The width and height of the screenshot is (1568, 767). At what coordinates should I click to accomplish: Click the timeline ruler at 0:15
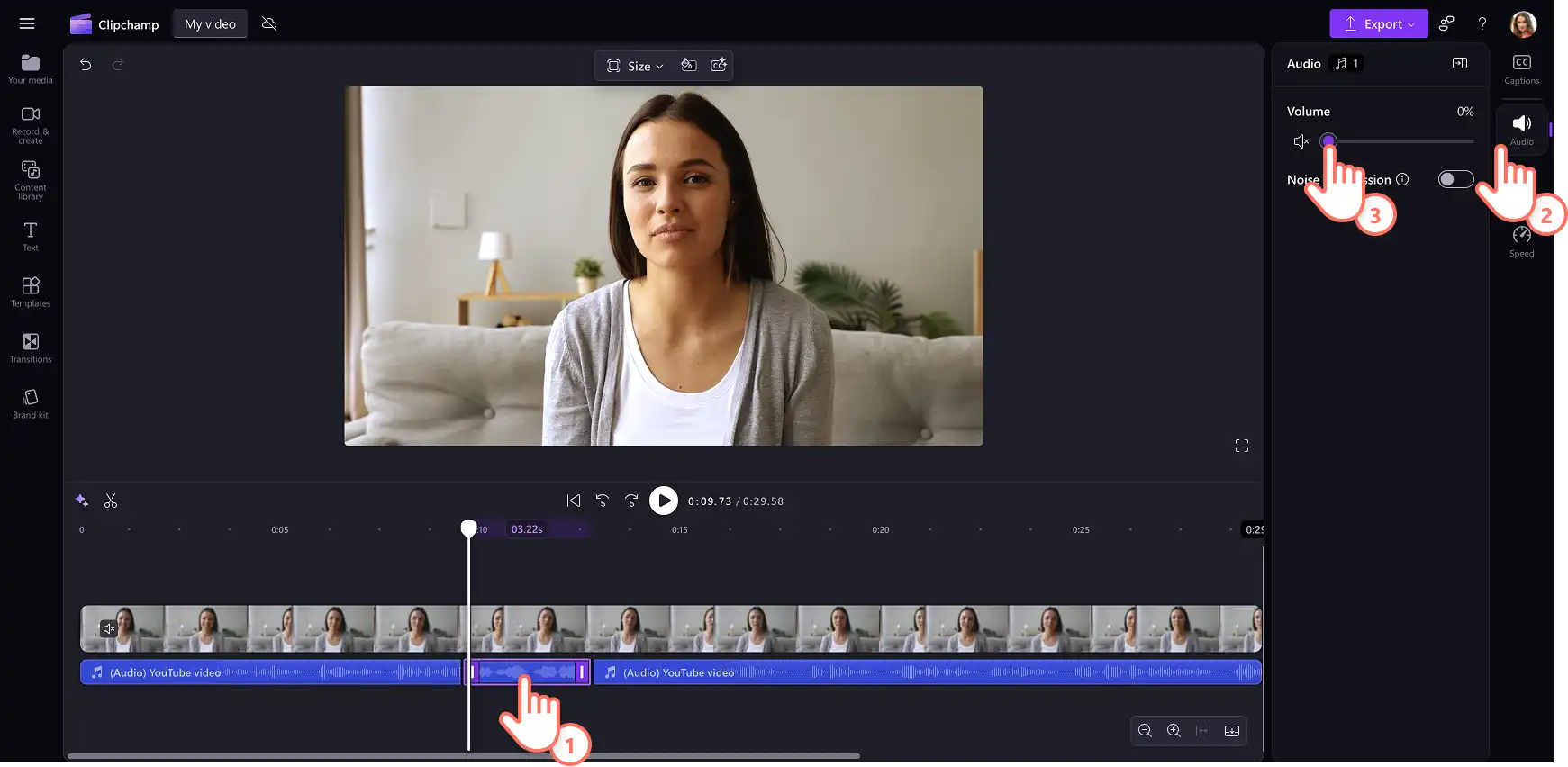(x=680, y=529)
